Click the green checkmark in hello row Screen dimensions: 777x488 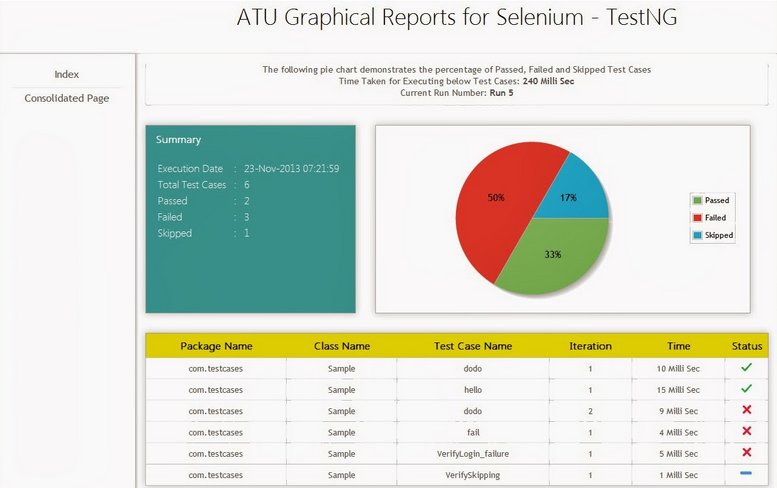coord(746,389)
